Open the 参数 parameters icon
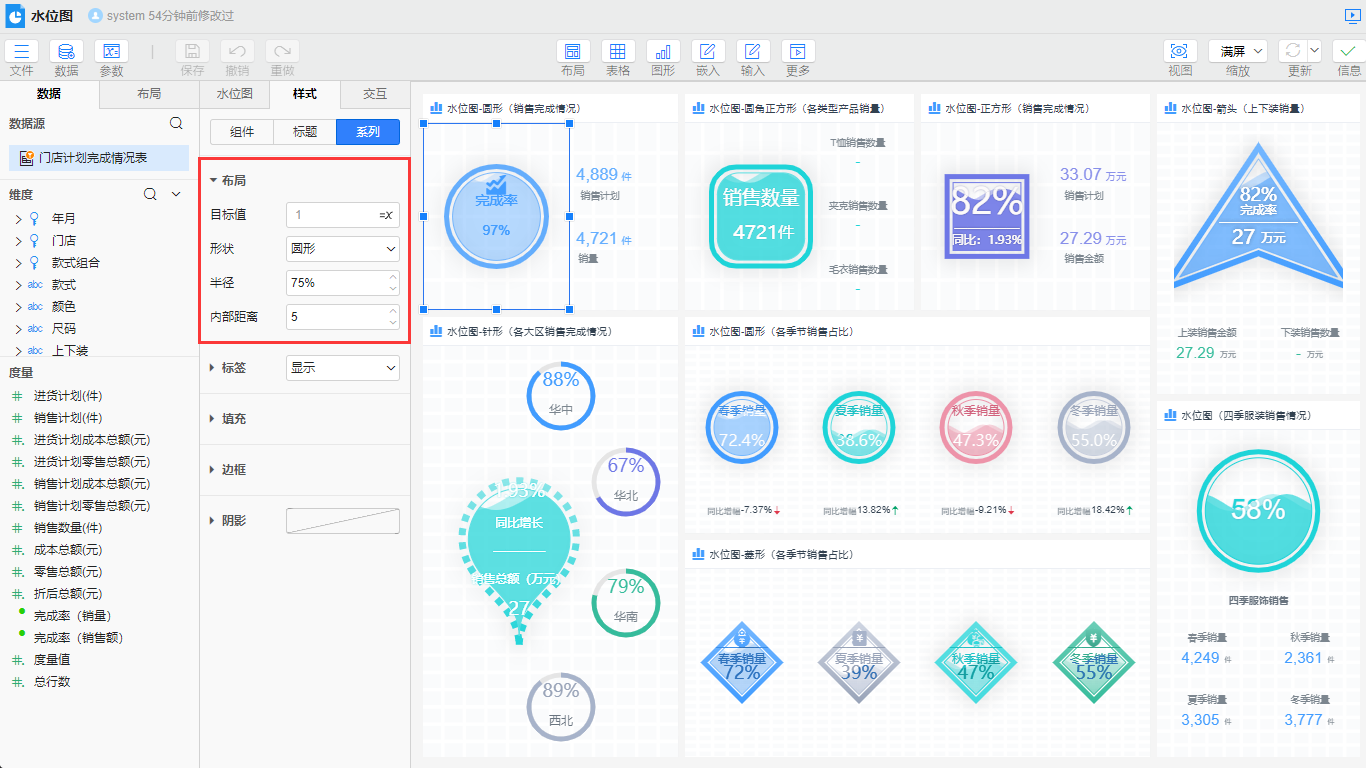Image resolution: width=1366 pixels, height=768 pixels. click(x=111, y=52)
